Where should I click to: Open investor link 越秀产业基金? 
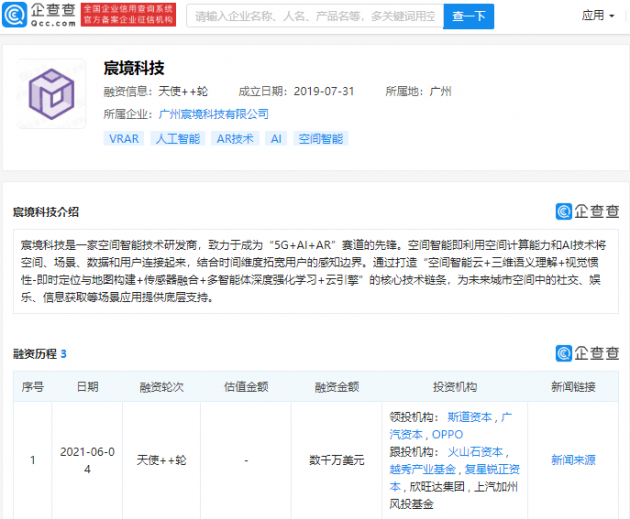coord(423,469)
